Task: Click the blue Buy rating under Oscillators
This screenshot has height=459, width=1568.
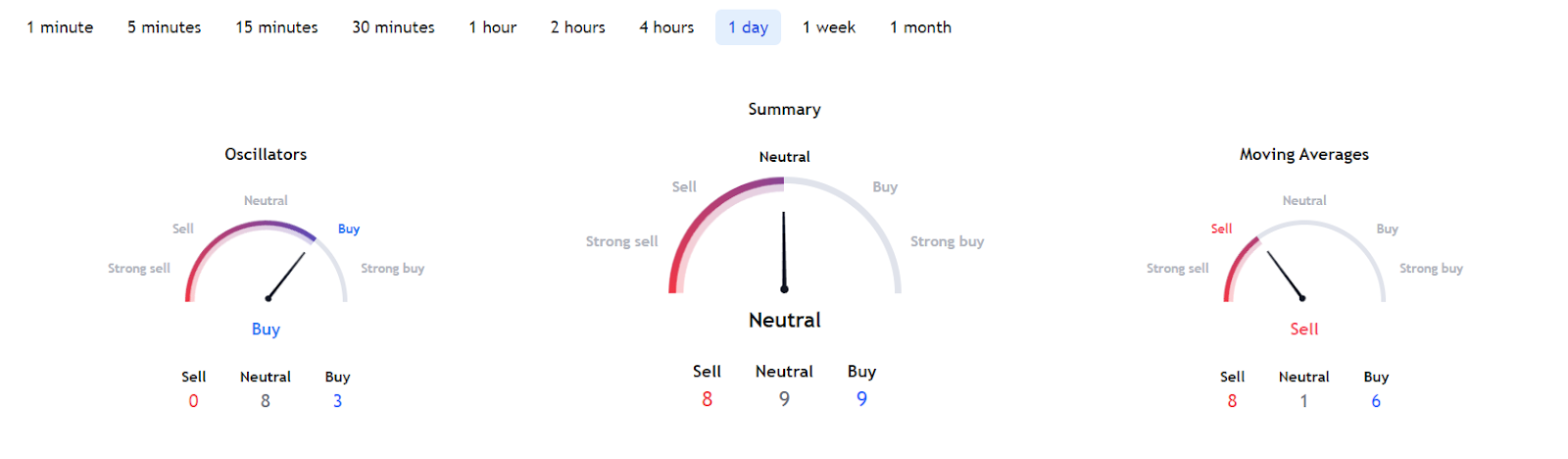Action: click(266, 330)
